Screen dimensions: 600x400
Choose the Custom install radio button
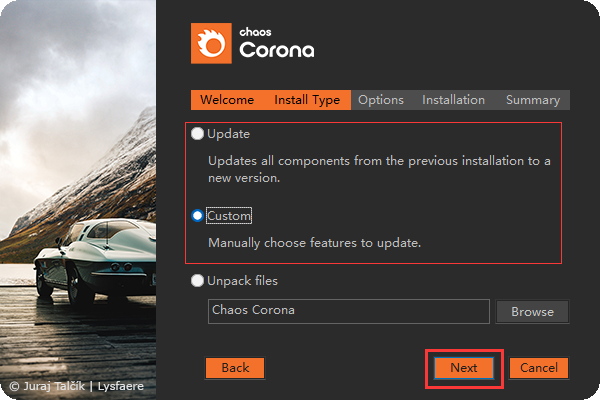click(197, 216)
